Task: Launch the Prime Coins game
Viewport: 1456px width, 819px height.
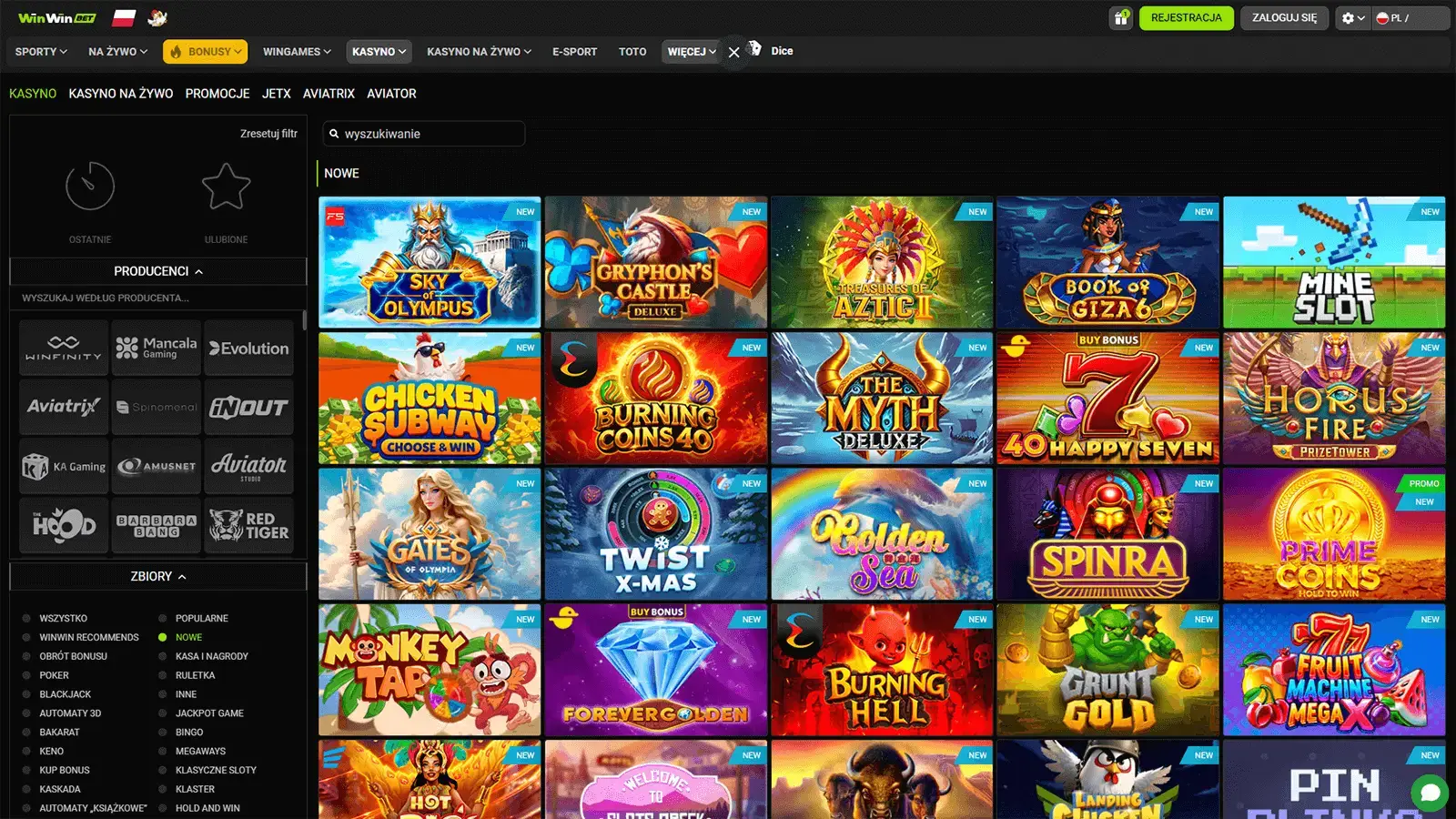Action: (1334, 534)
